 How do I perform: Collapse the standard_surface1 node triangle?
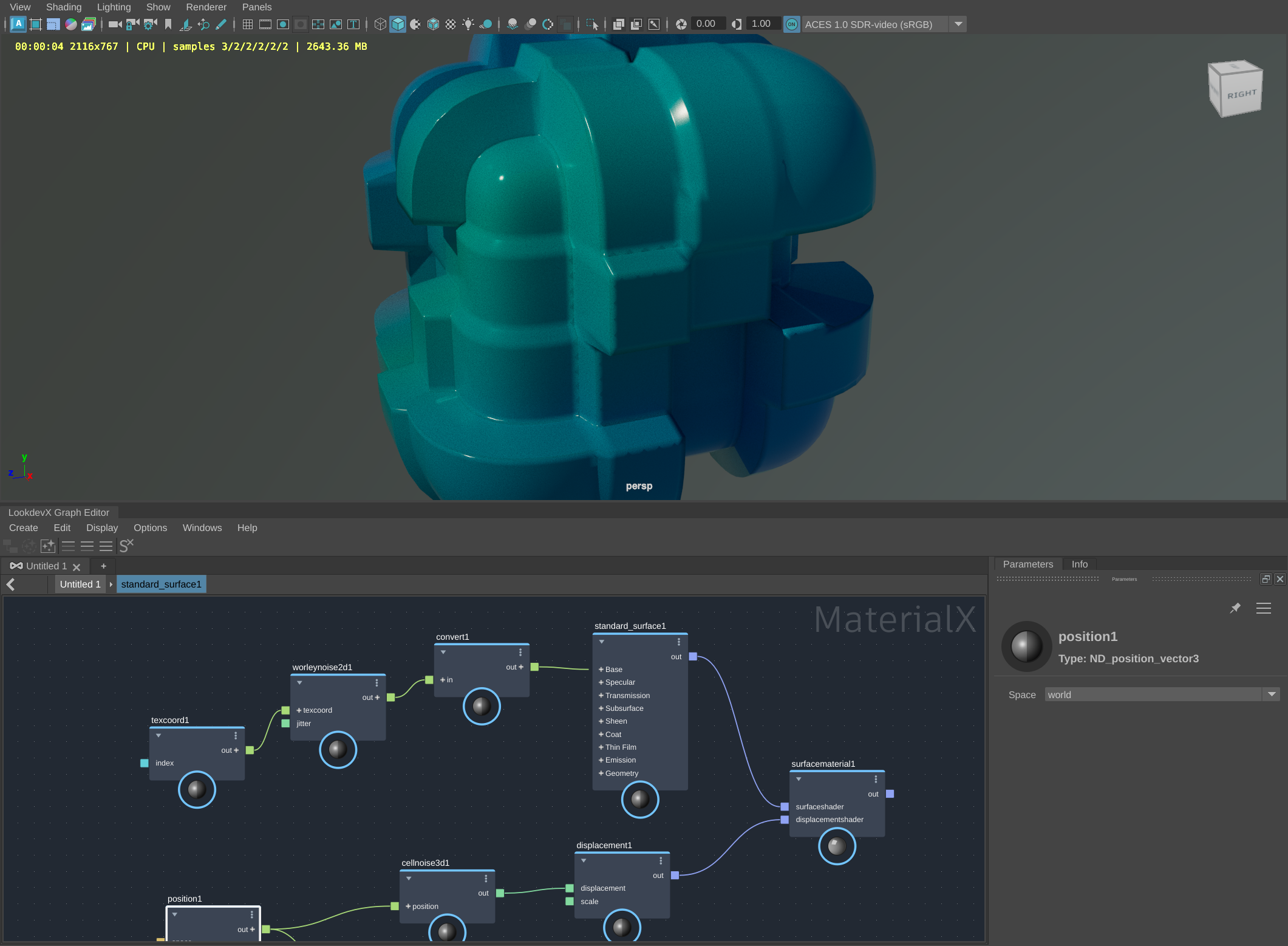(601, 642)
